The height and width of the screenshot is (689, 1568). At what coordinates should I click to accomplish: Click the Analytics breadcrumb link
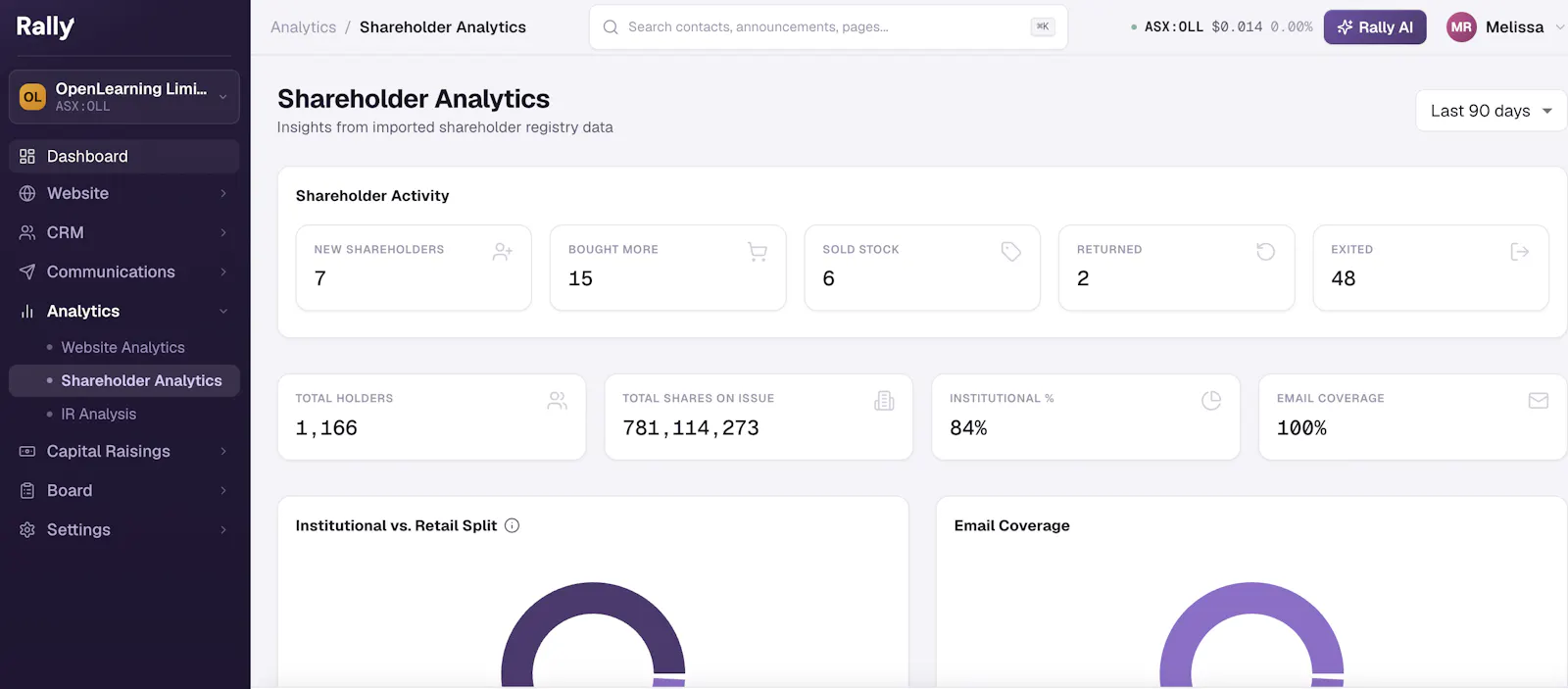click(x=304, y=27)
